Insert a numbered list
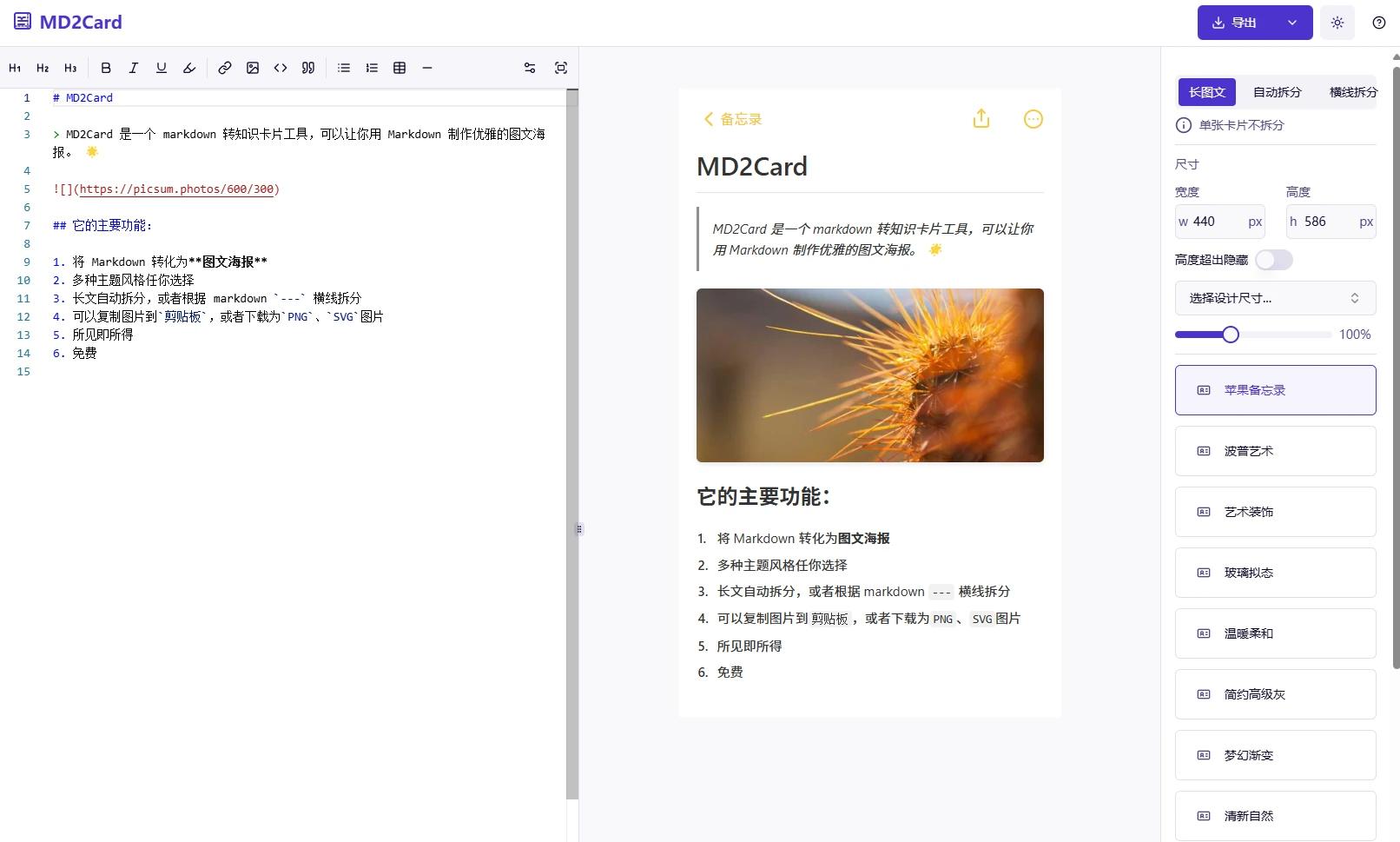This screenshot has width=1400, height=842. click(x=372, y=68)
